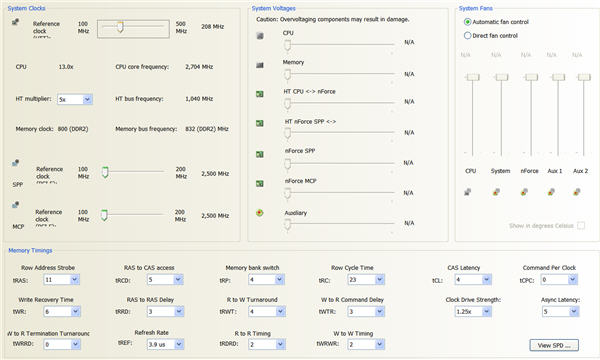600x360 pixels.
Task: Click the HT nForce SPP <-> voltage icon
Action: coord(260,123)
